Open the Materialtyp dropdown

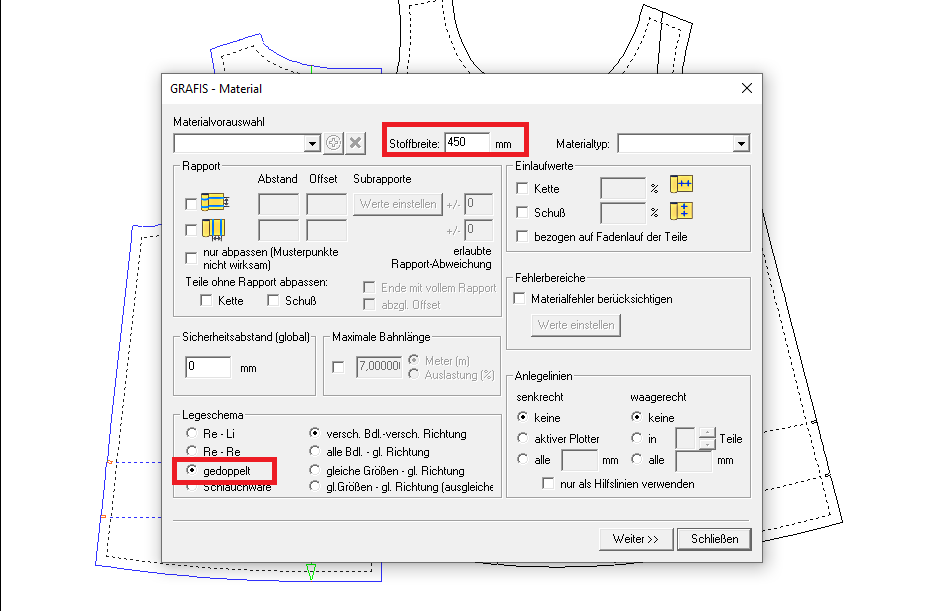[x=741, y=144]
